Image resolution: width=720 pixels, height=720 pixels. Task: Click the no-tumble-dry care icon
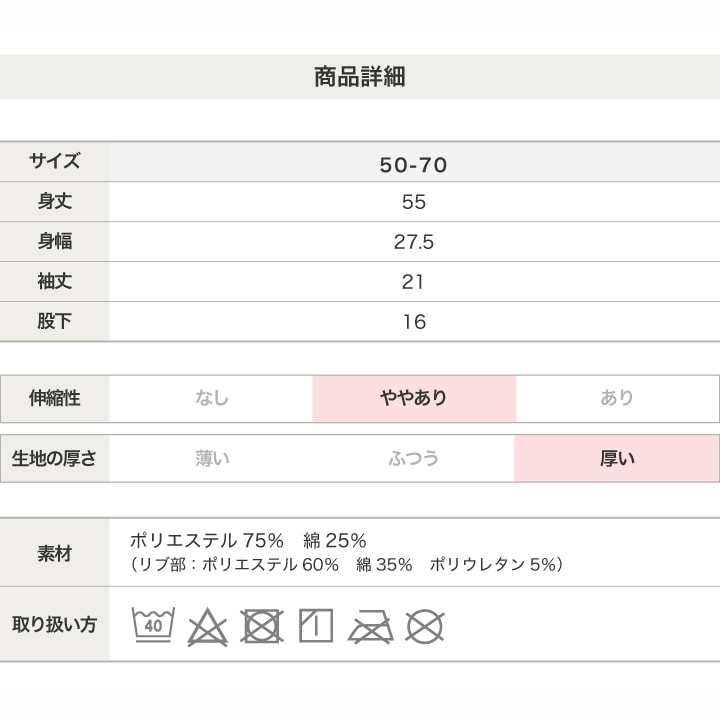[262, 626]
